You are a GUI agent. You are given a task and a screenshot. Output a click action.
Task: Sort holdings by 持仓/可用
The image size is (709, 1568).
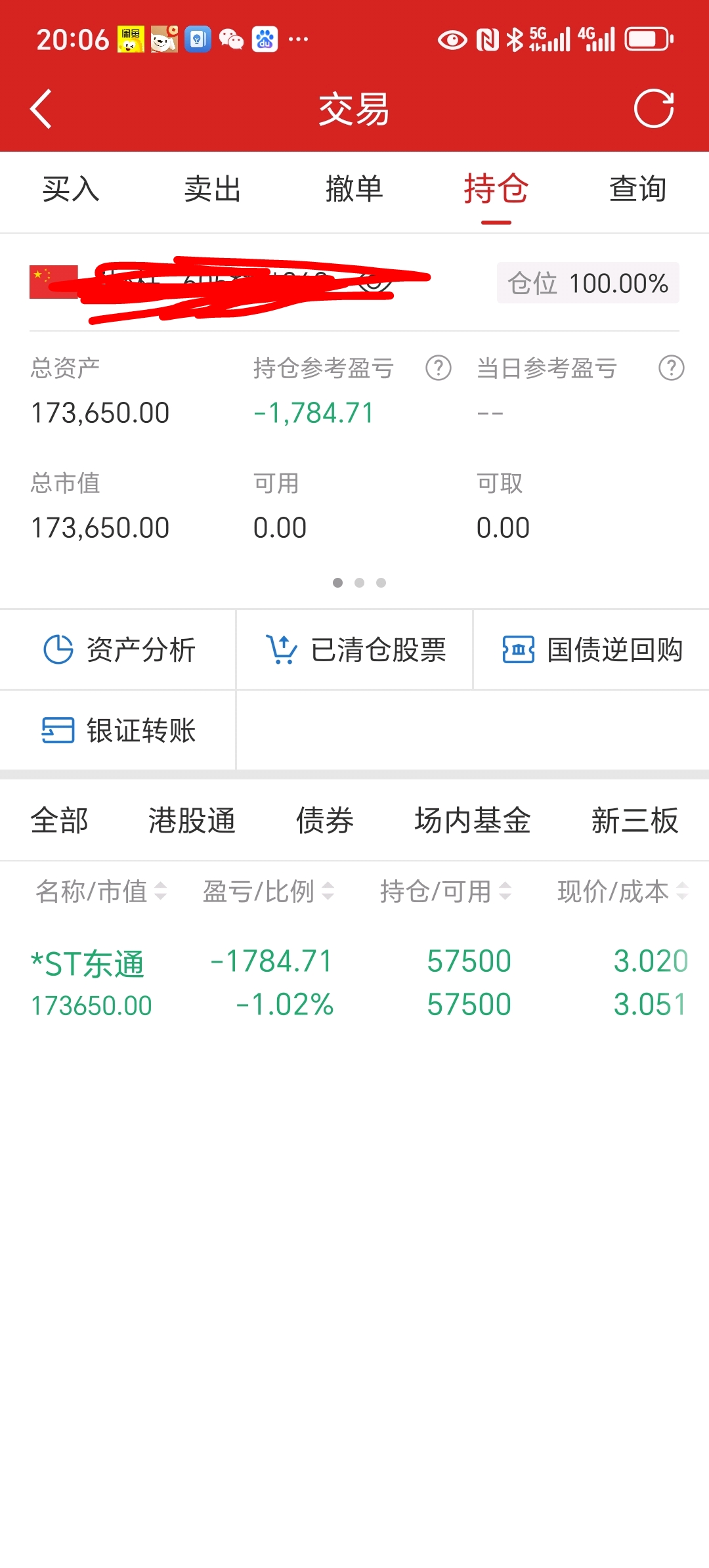point(446,892)
